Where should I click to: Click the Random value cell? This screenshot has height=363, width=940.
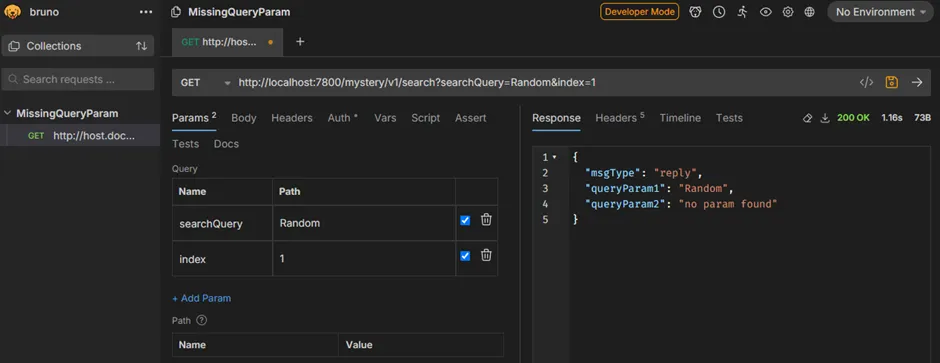364,223
